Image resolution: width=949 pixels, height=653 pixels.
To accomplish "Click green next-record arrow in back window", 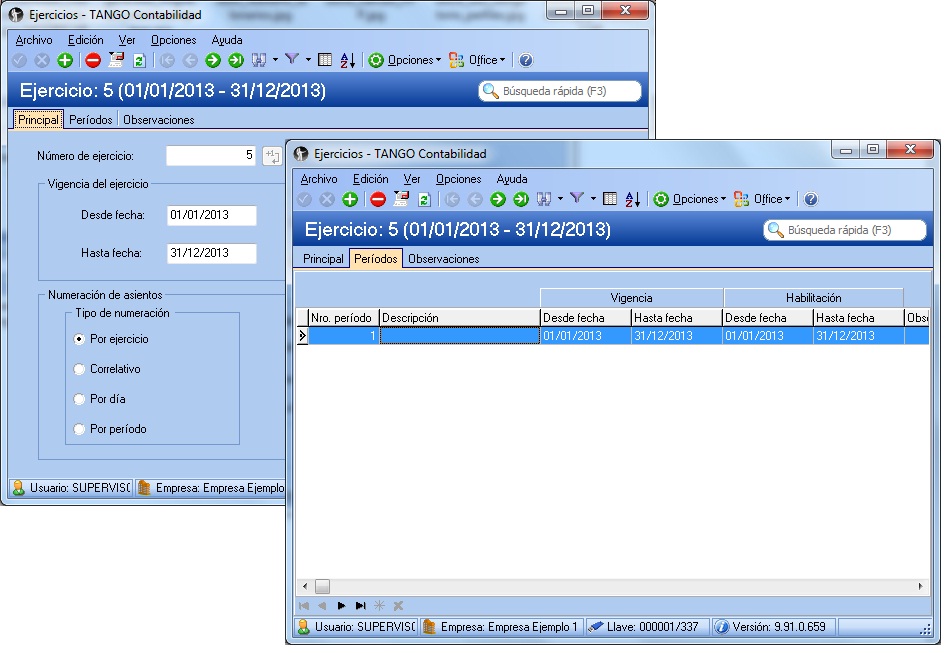I will coord(212,60).
